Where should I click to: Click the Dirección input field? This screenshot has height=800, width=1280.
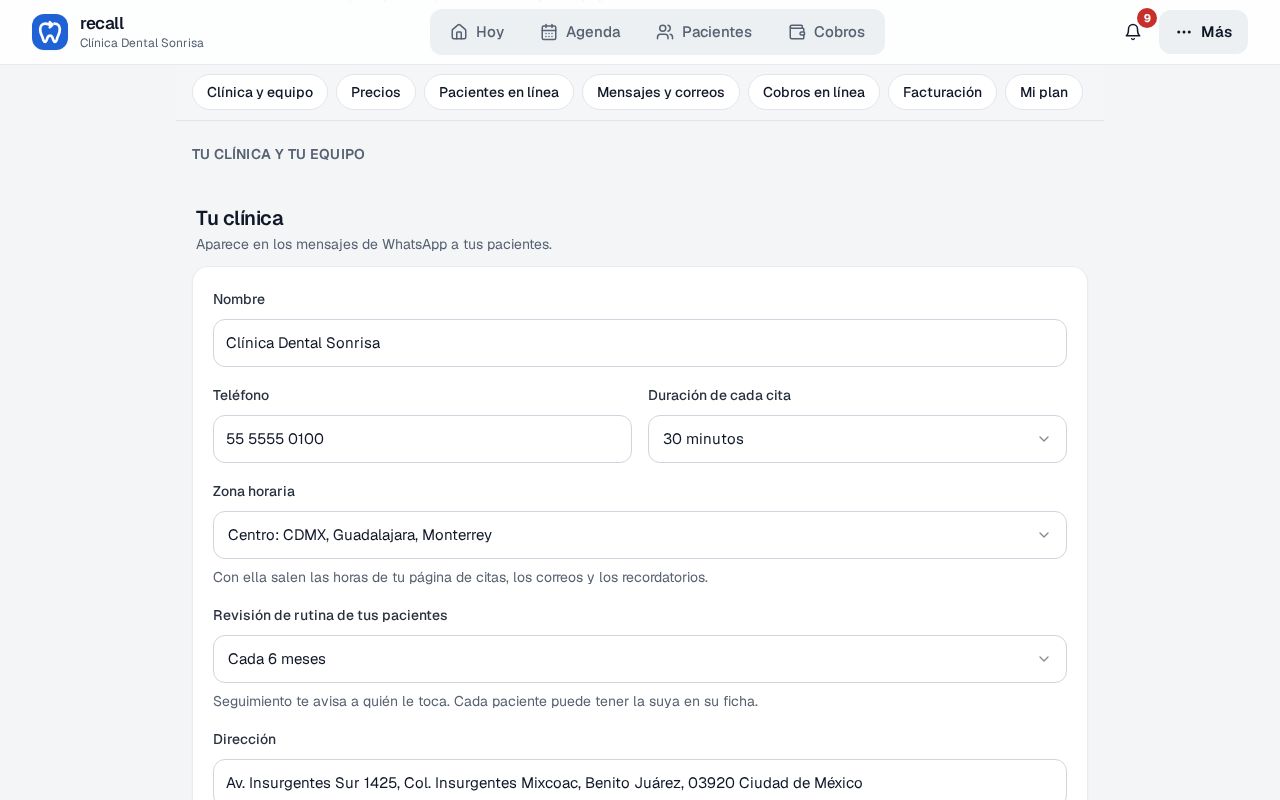(x=640, y=782)
